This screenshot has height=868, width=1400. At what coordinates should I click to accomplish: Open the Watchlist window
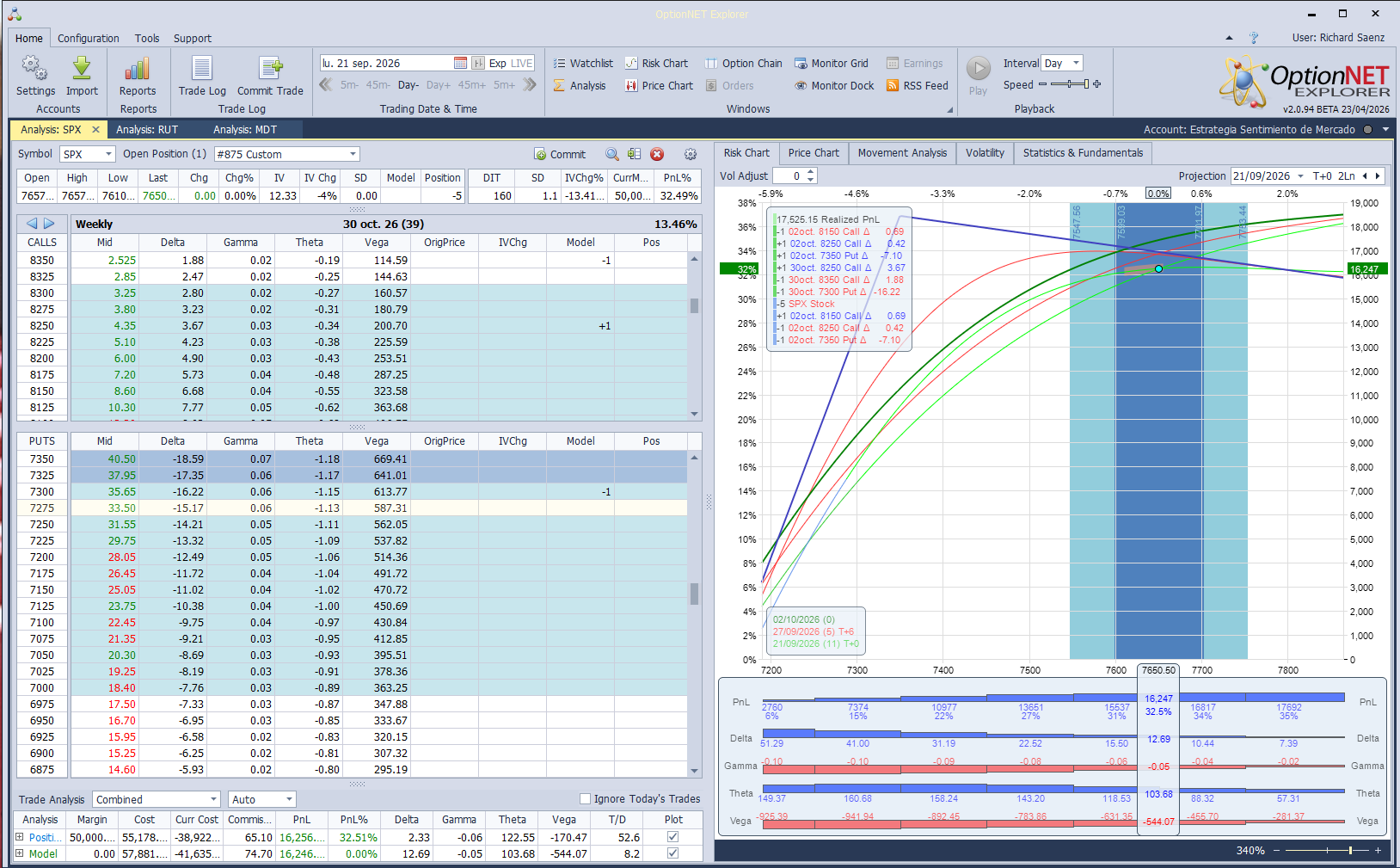(583, 63)
